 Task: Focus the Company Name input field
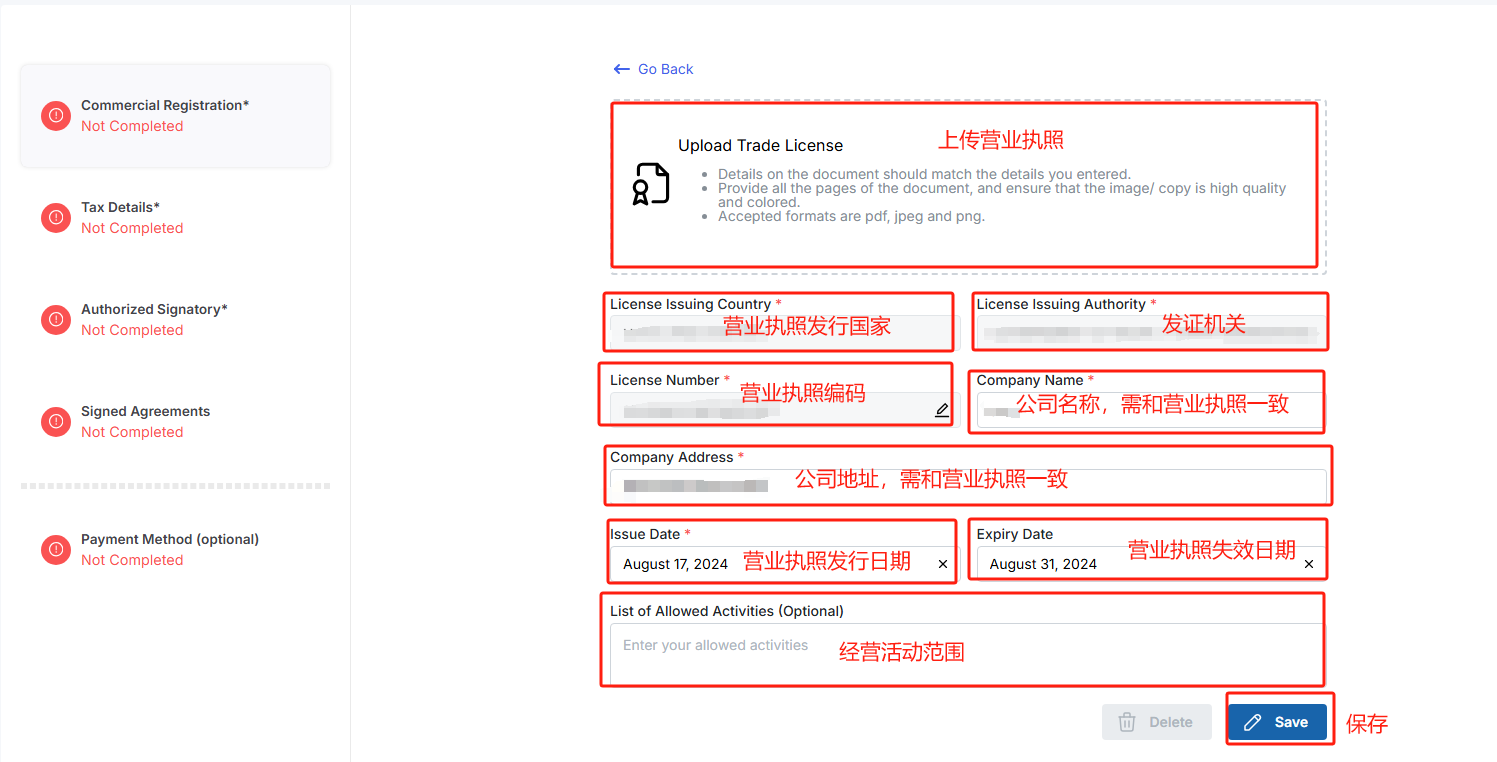1150,410
